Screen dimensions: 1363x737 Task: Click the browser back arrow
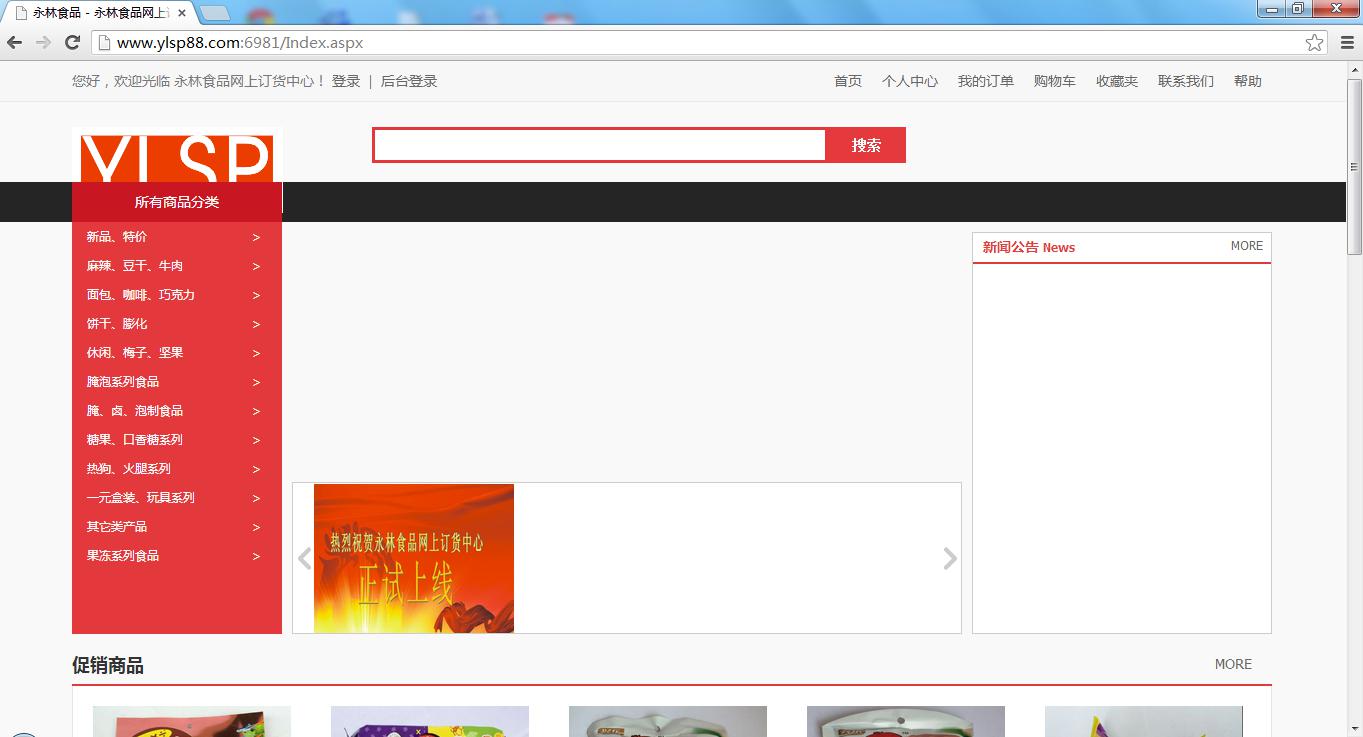pyautogui.click(x=14, y=42)
